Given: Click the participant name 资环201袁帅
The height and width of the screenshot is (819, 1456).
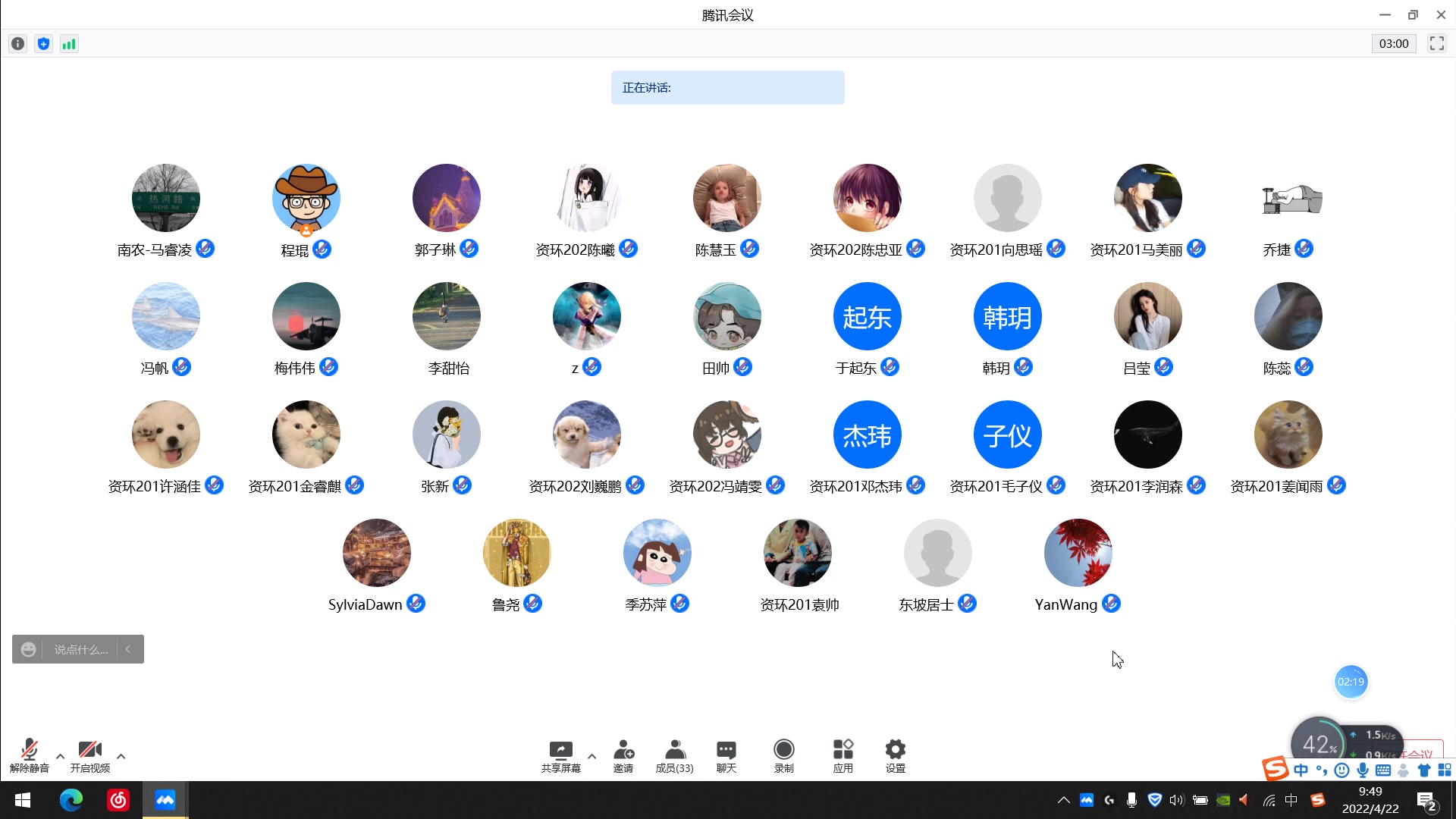Looking at the screenshot, I should tap(799, 605).
